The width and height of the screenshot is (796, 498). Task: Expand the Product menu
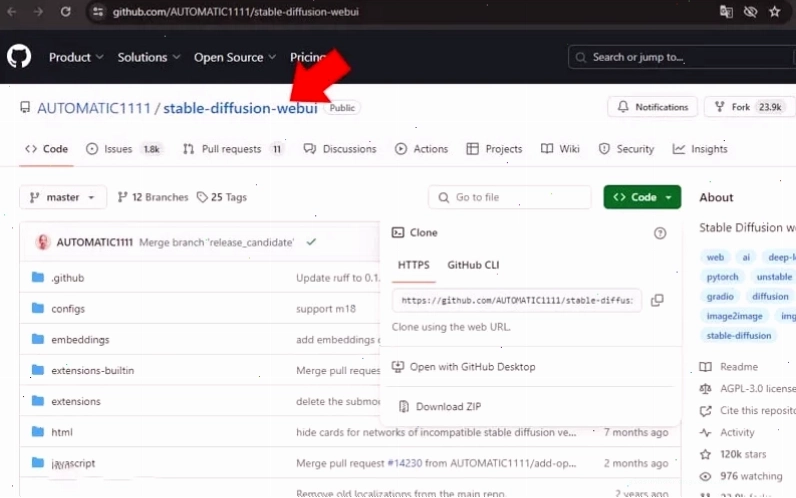click(x=76, y=57)
